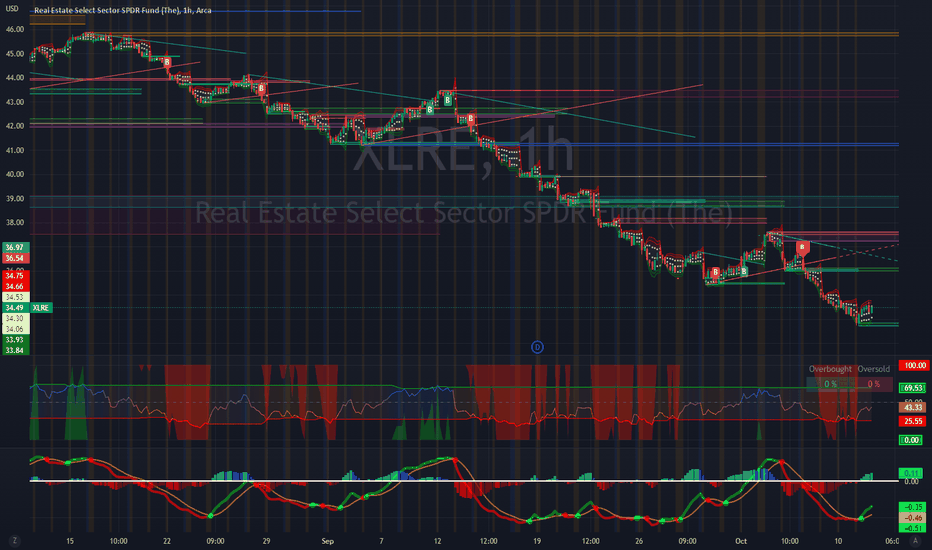Click the 29 date label on the time axis

click(x=266, y=541)
